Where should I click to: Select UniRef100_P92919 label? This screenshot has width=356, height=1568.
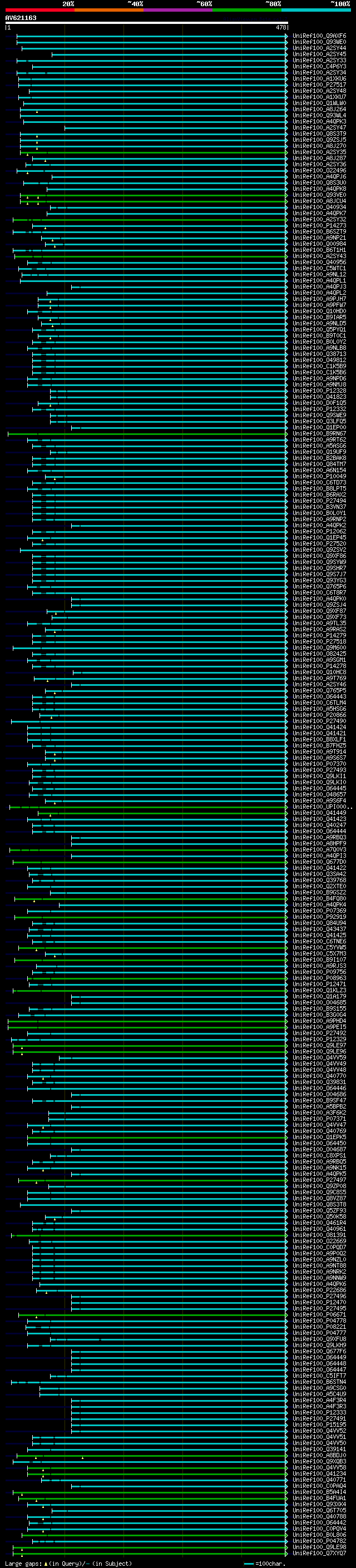pyautogui.click(x=319, y=917)
